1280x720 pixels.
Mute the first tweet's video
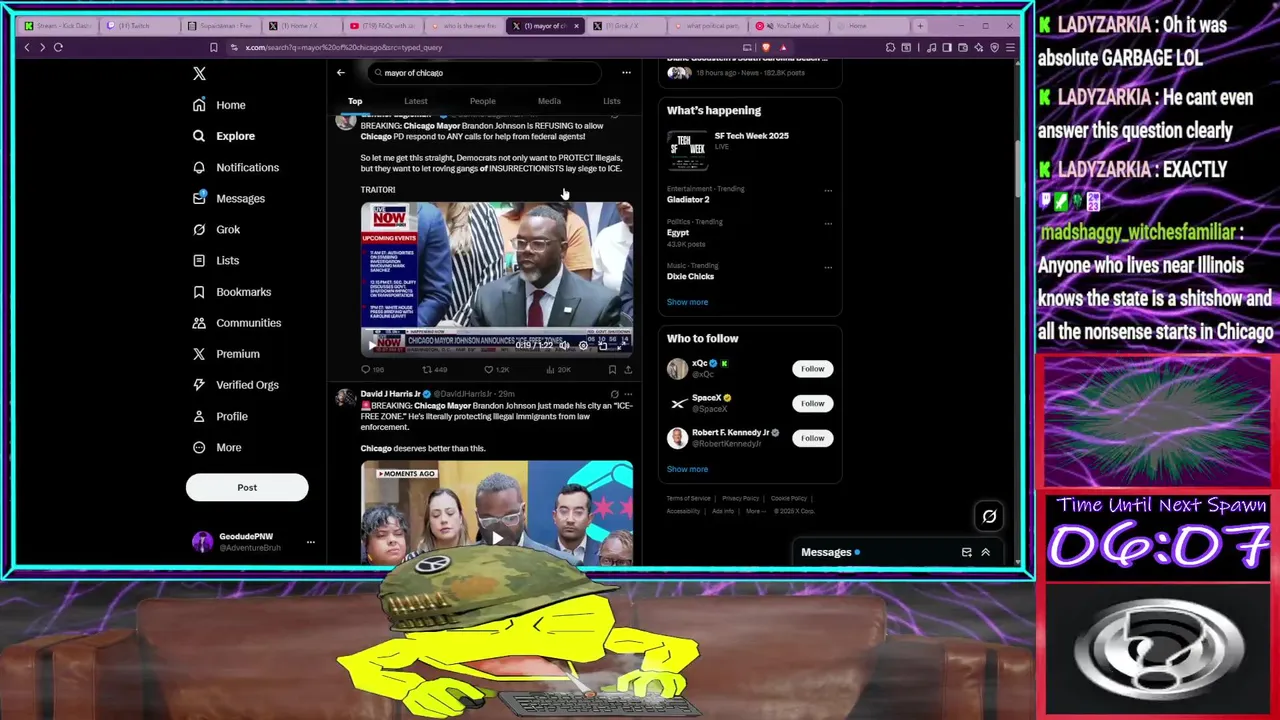(565, 346)
